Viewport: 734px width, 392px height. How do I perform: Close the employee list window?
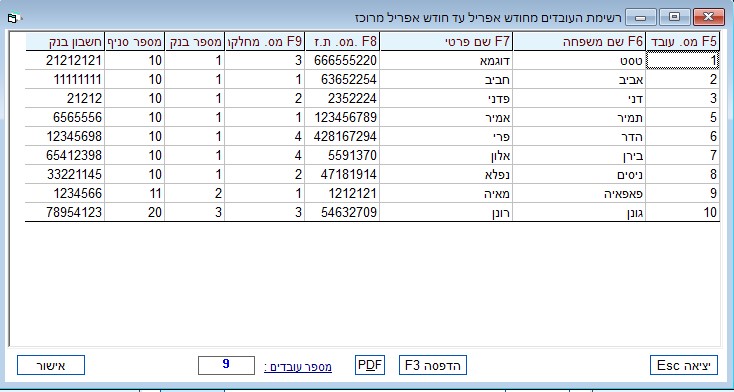tap(708, 17)
